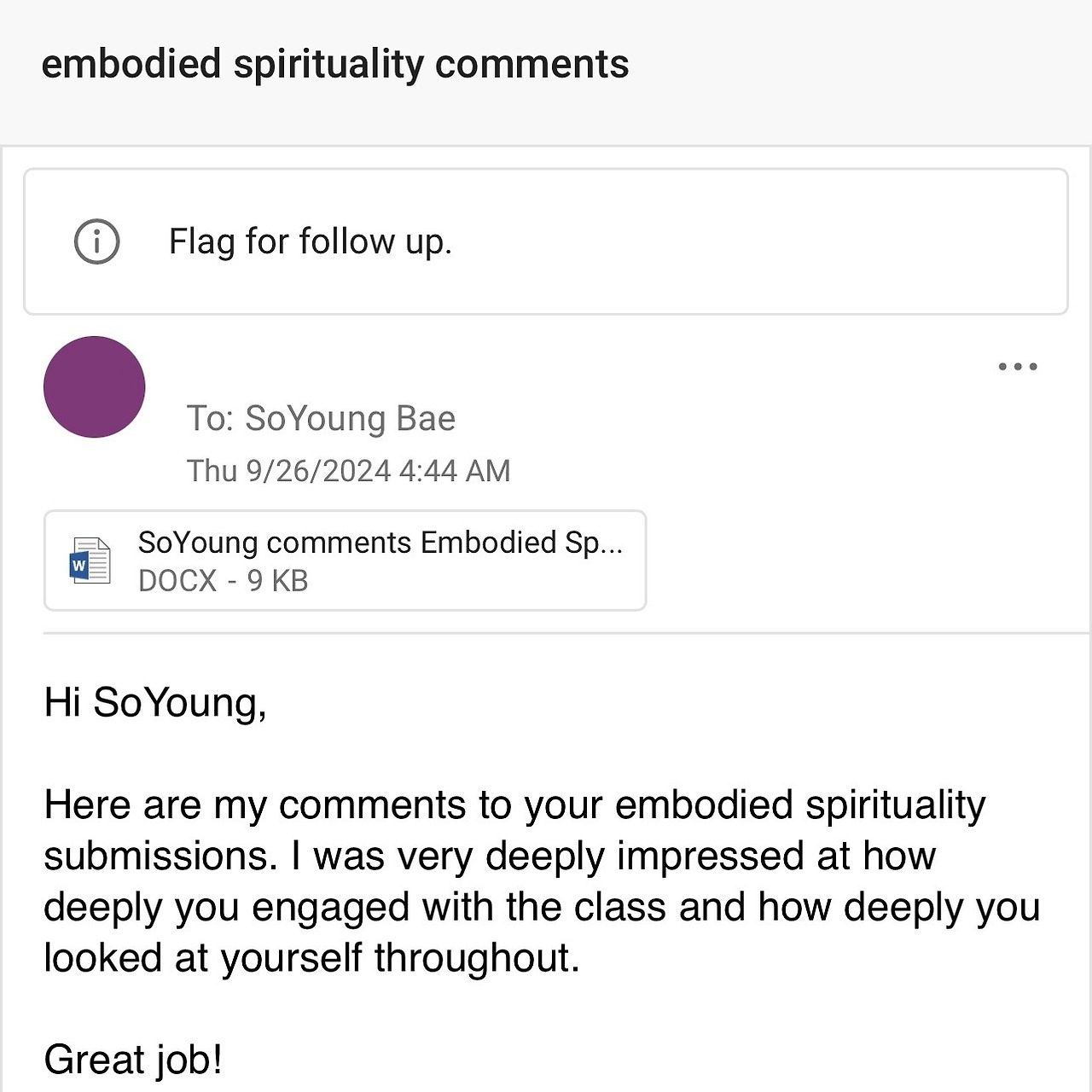Click the word "throughout" in the email body

point(476,957)
